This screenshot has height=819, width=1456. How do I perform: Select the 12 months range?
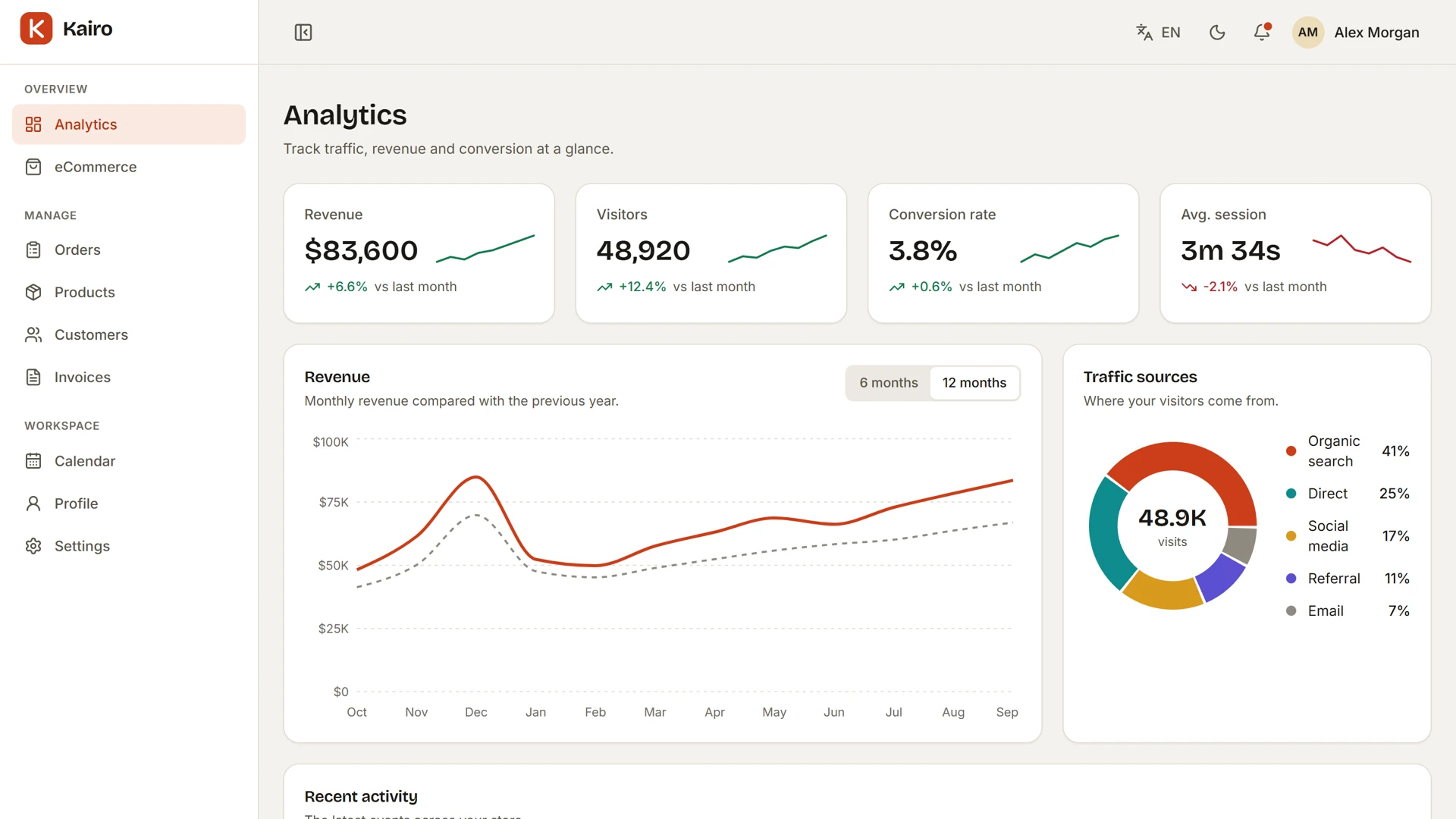click(x=974, y=383)
